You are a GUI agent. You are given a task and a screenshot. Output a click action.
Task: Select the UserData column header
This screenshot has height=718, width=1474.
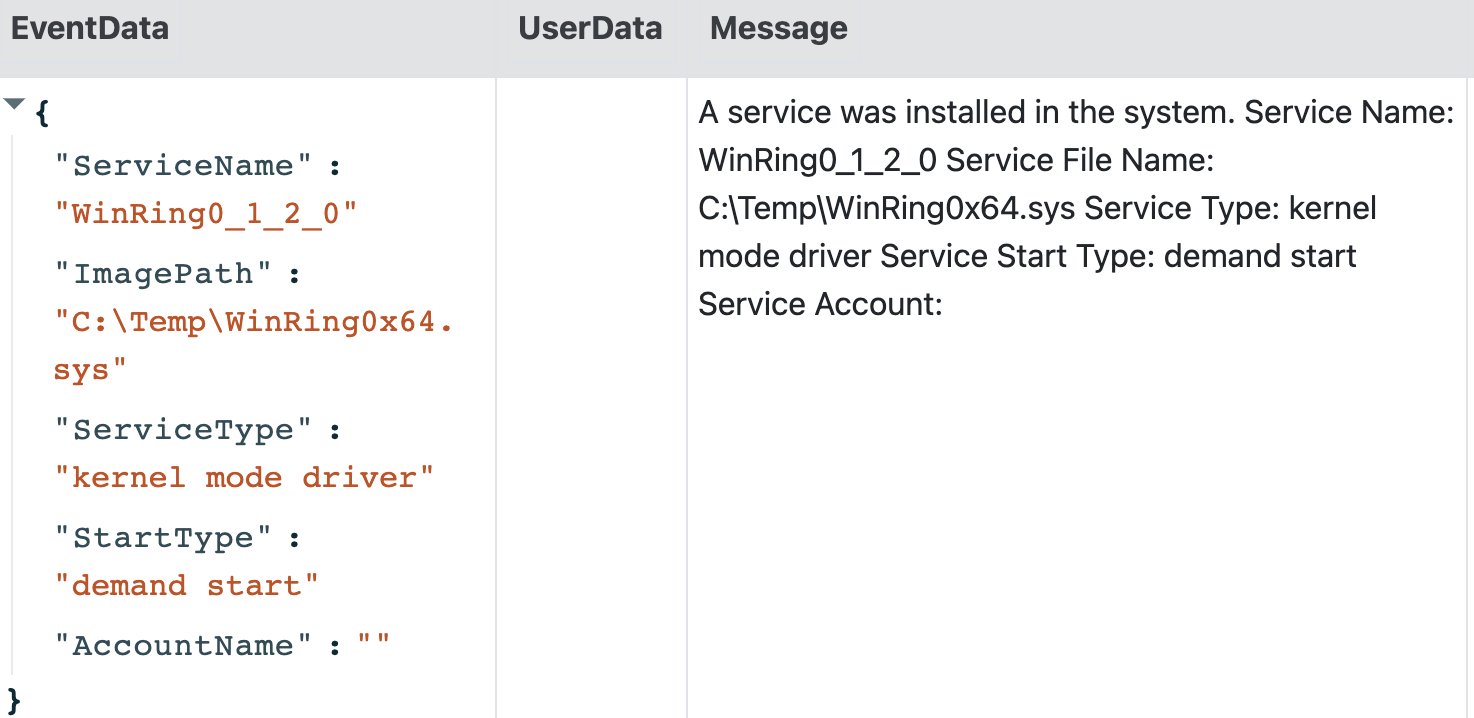[590, 28]
